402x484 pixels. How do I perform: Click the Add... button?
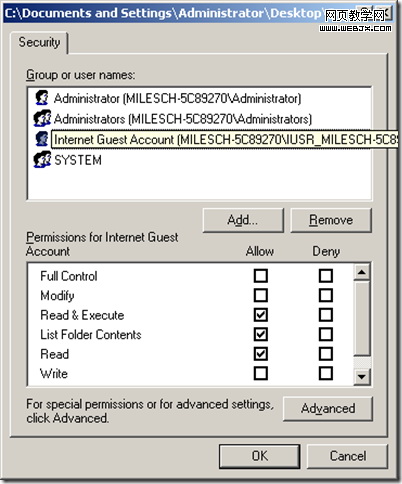point(243,220)
